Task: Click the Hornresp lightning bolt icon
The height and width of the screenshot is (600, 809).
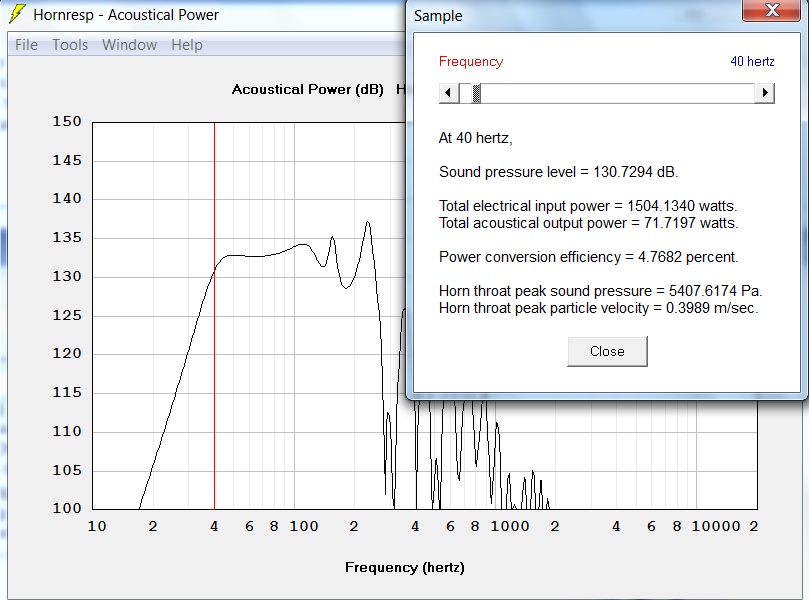Action: tap(17, 14)
